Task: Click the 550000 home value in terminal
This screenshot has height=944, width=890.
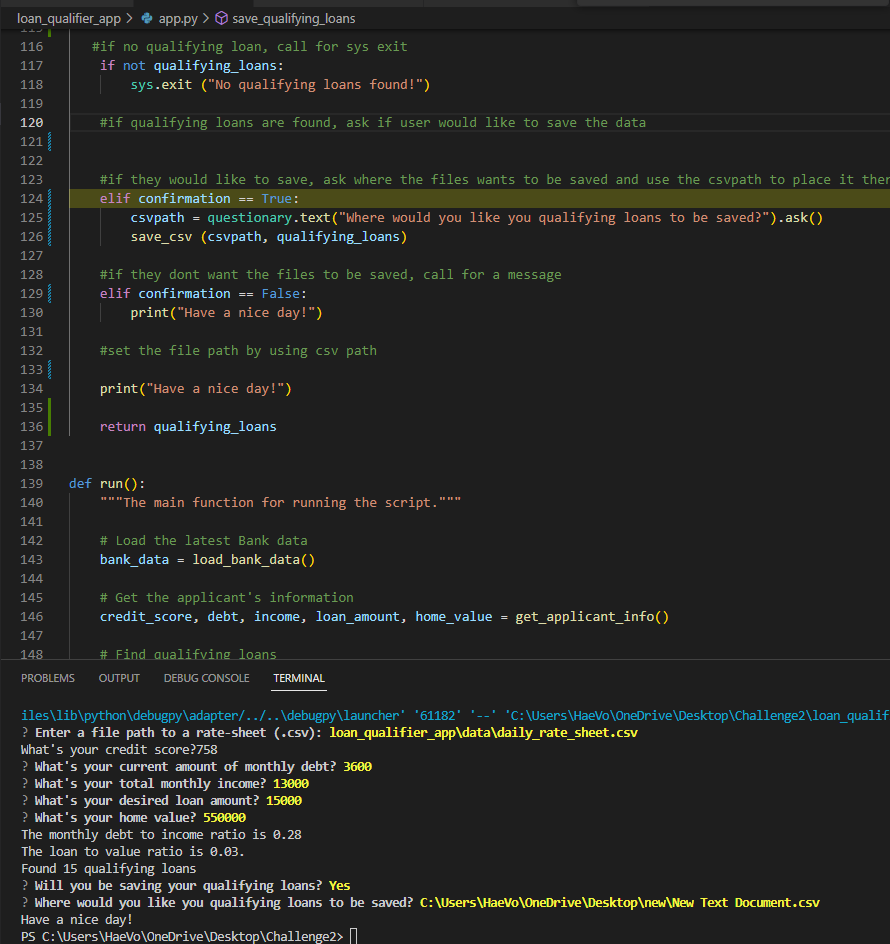Action: pos(224,818)
